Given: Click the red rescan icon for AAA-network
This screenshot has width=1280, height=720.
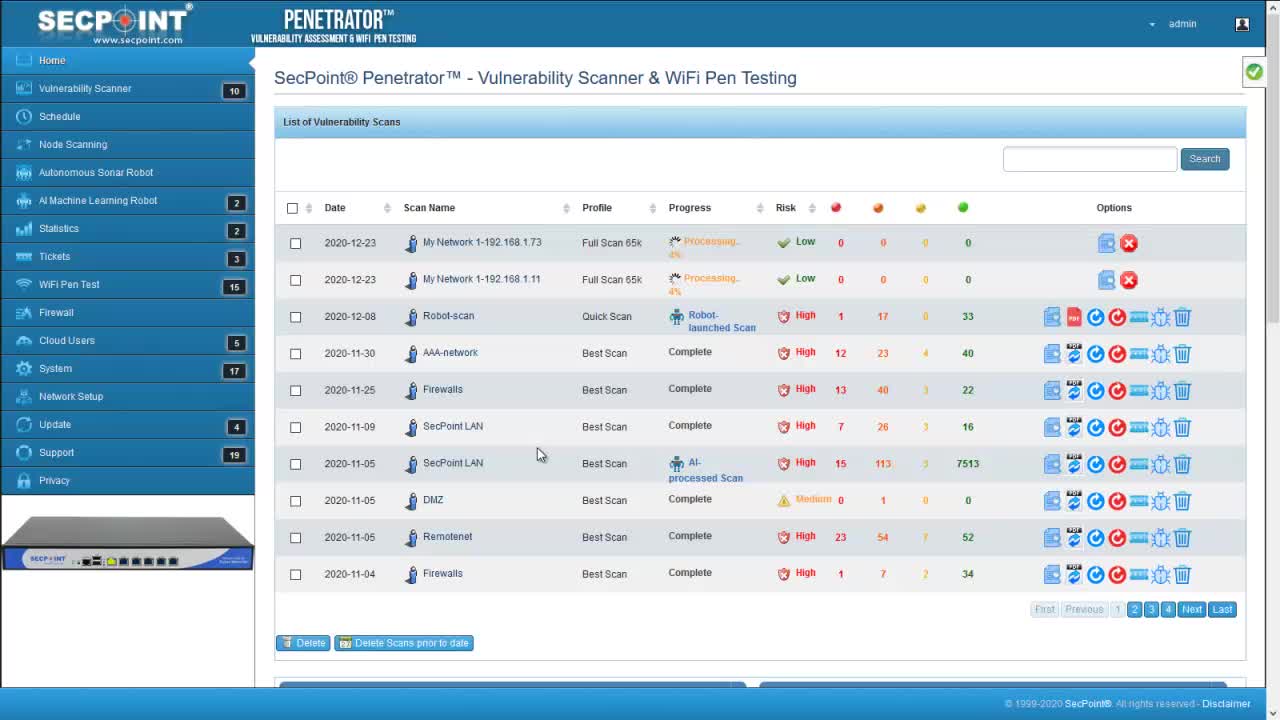Looking at the screenshot, I should tap(1117, 354).
